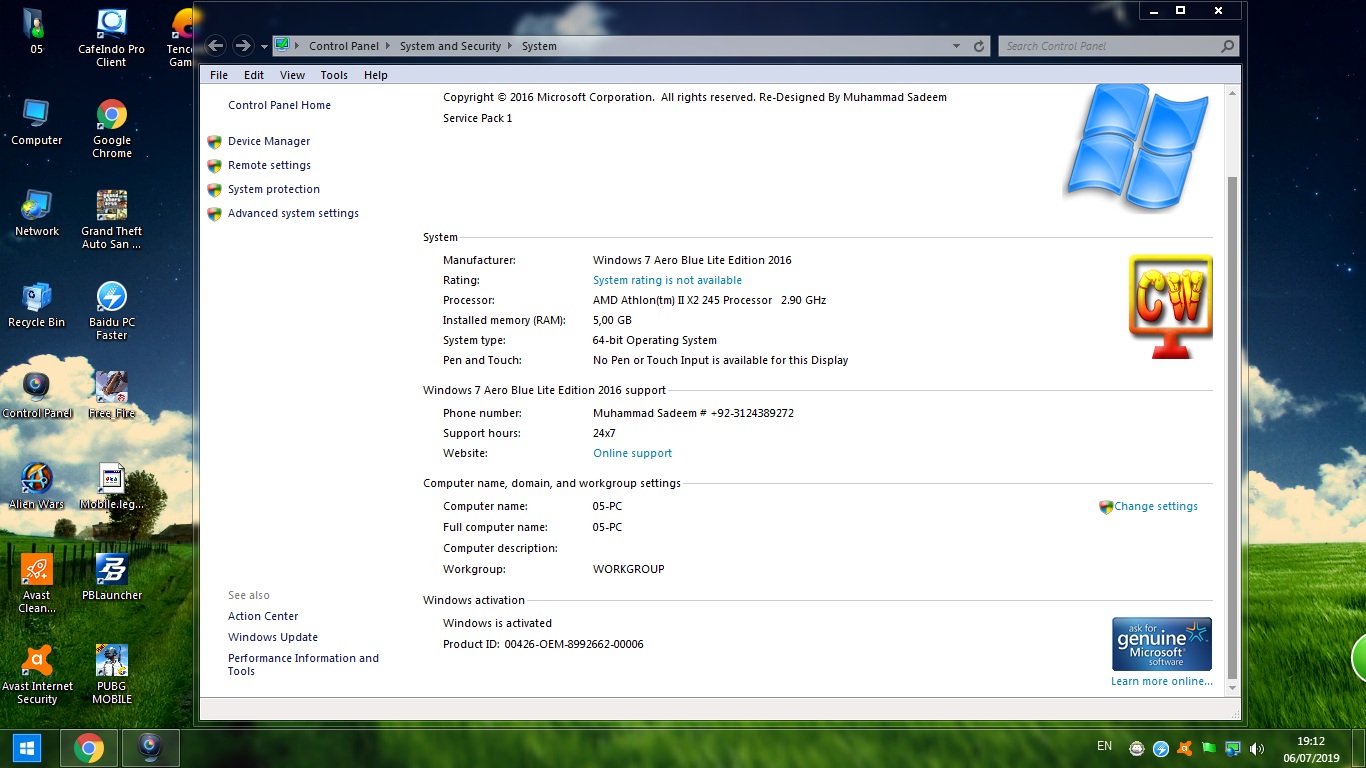Open Google Chrome from the taskbar

point(89,747)
